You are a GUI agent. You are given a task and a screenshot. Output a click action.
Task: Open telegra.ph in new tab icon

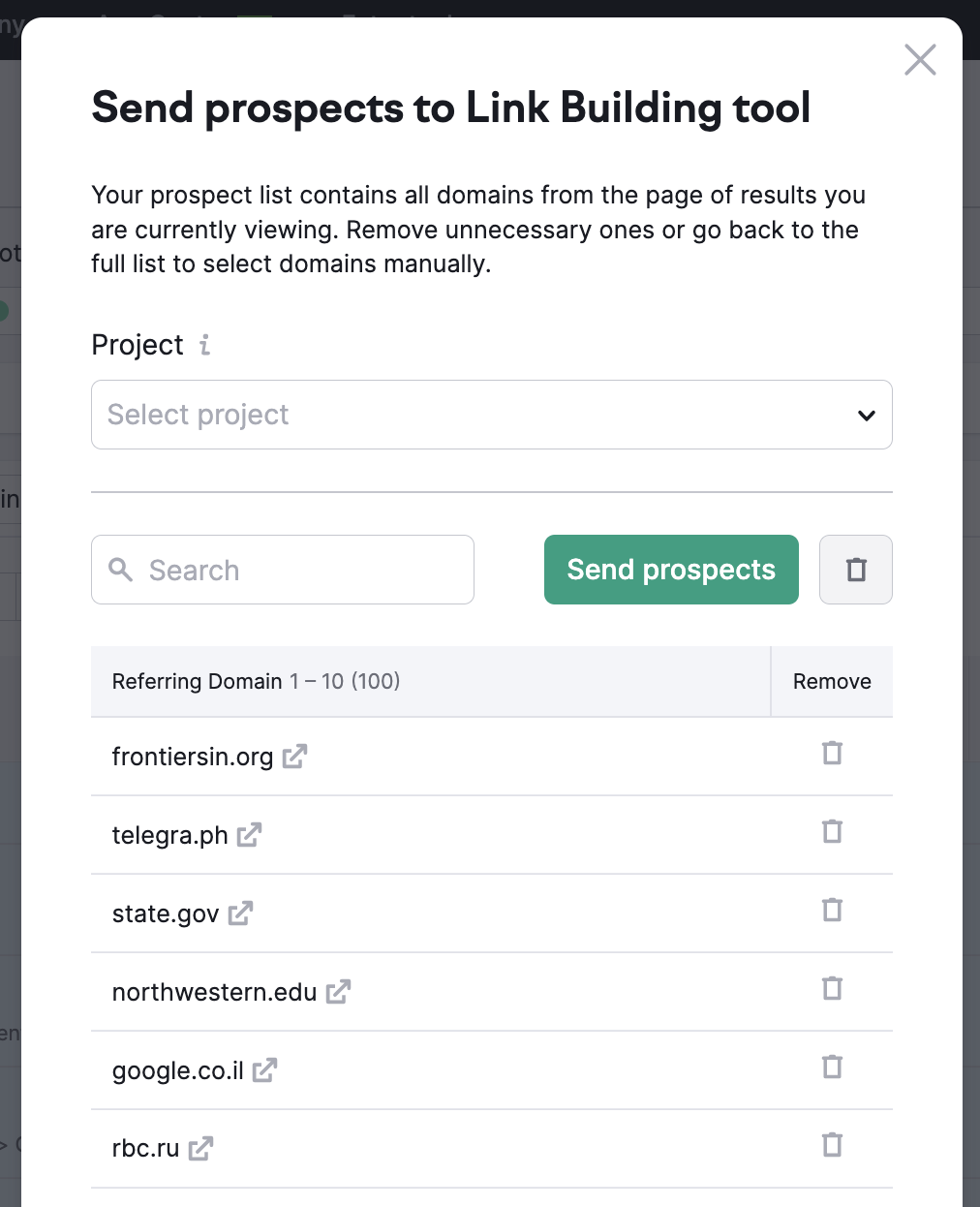249,835
